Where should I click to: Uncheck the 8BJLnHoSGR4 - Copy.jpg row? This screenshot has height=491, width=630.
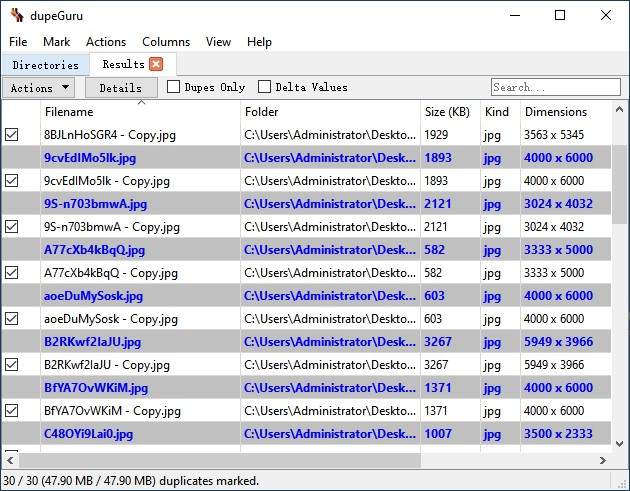coord(12,134)
